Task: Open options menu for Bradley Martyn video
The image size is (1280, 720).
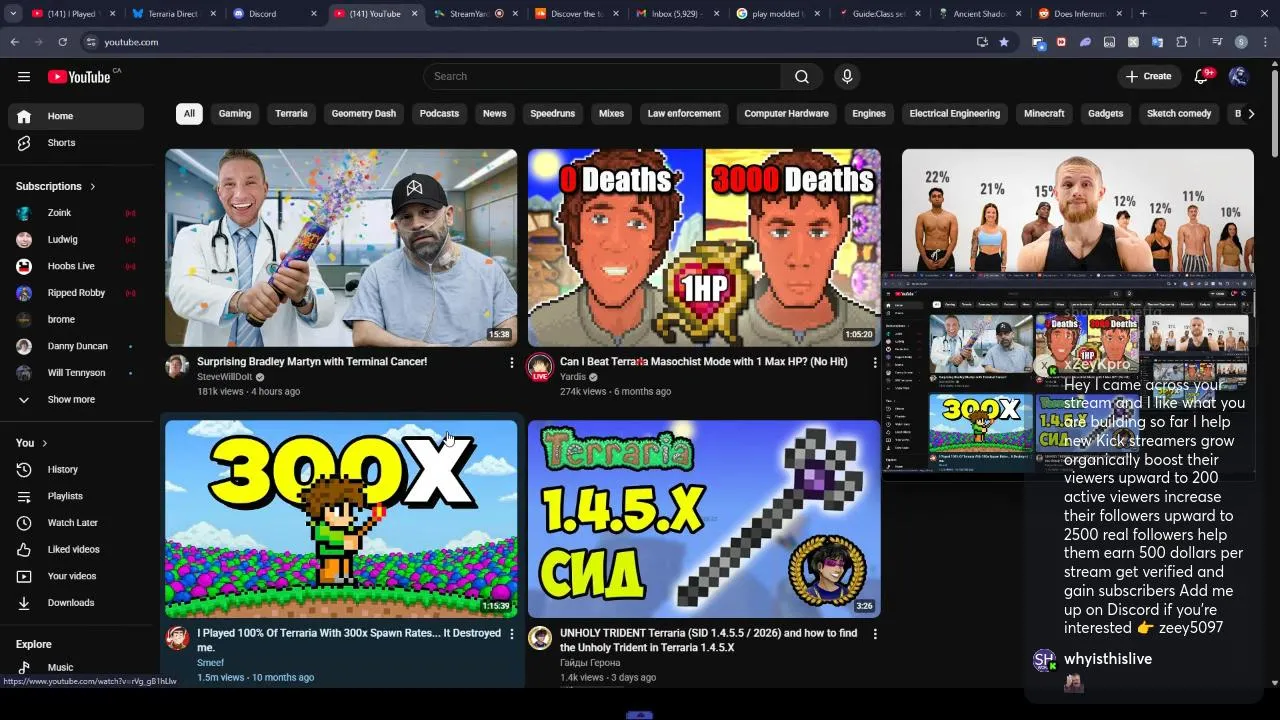Action: pyautogui.click(x=512, y=363)
